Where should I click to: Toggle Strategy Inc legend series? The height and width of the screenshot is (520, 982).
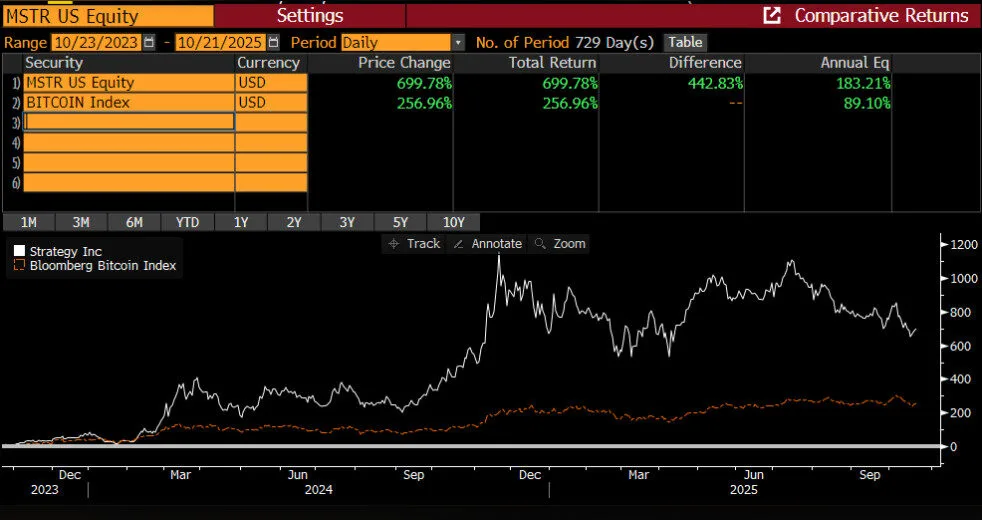[19, 251]
